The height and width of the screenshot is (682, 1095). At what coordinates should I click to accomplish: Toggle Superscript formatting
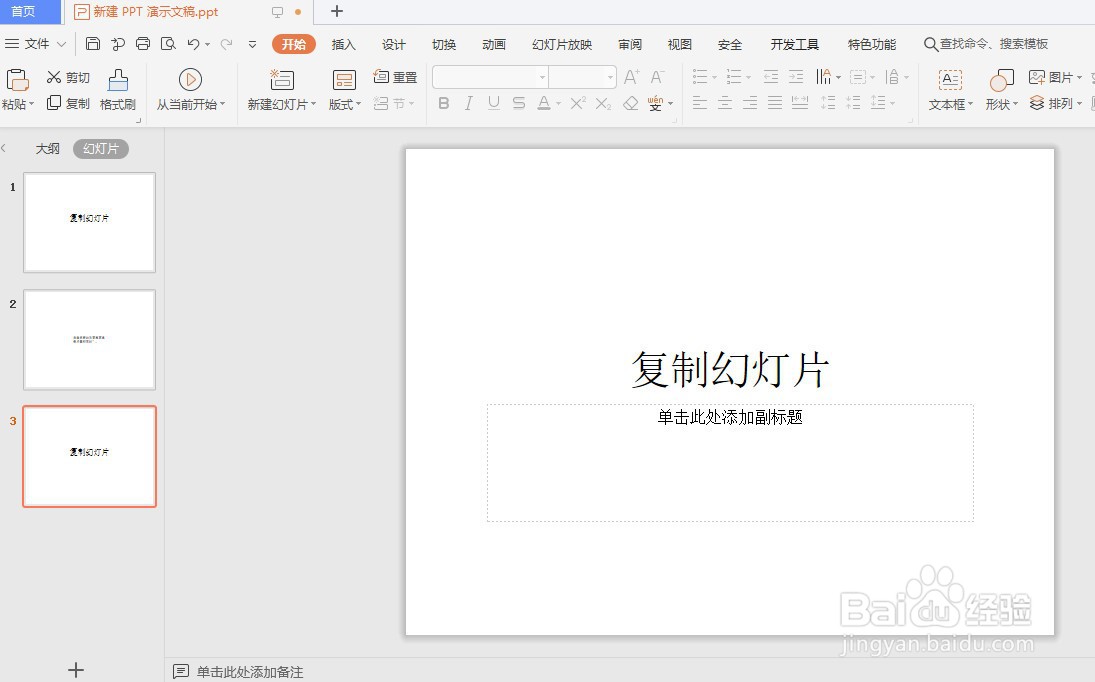pyautogui.click(x=578, y=103)
